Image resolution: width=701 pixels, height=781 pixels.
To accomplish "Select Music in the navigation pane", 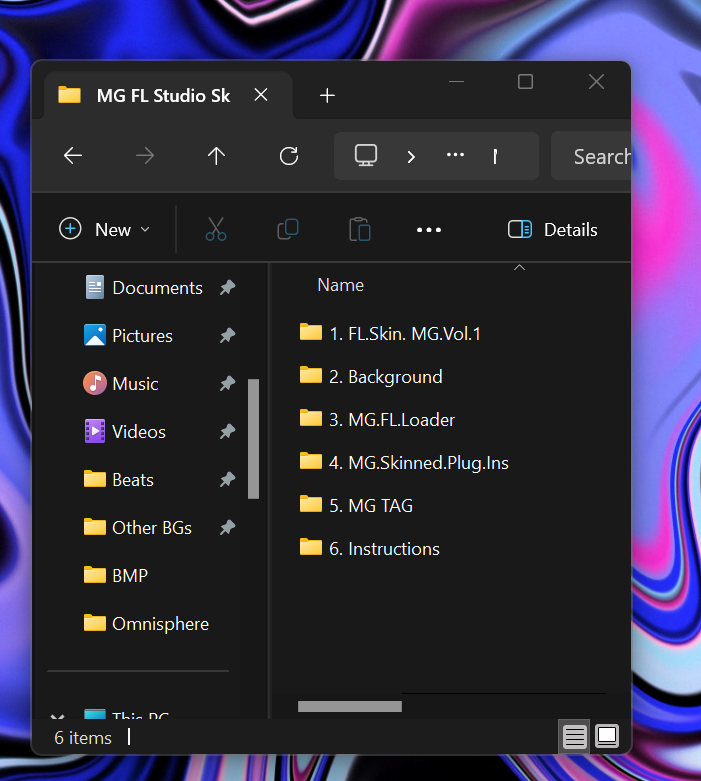I will coord(135,383).
